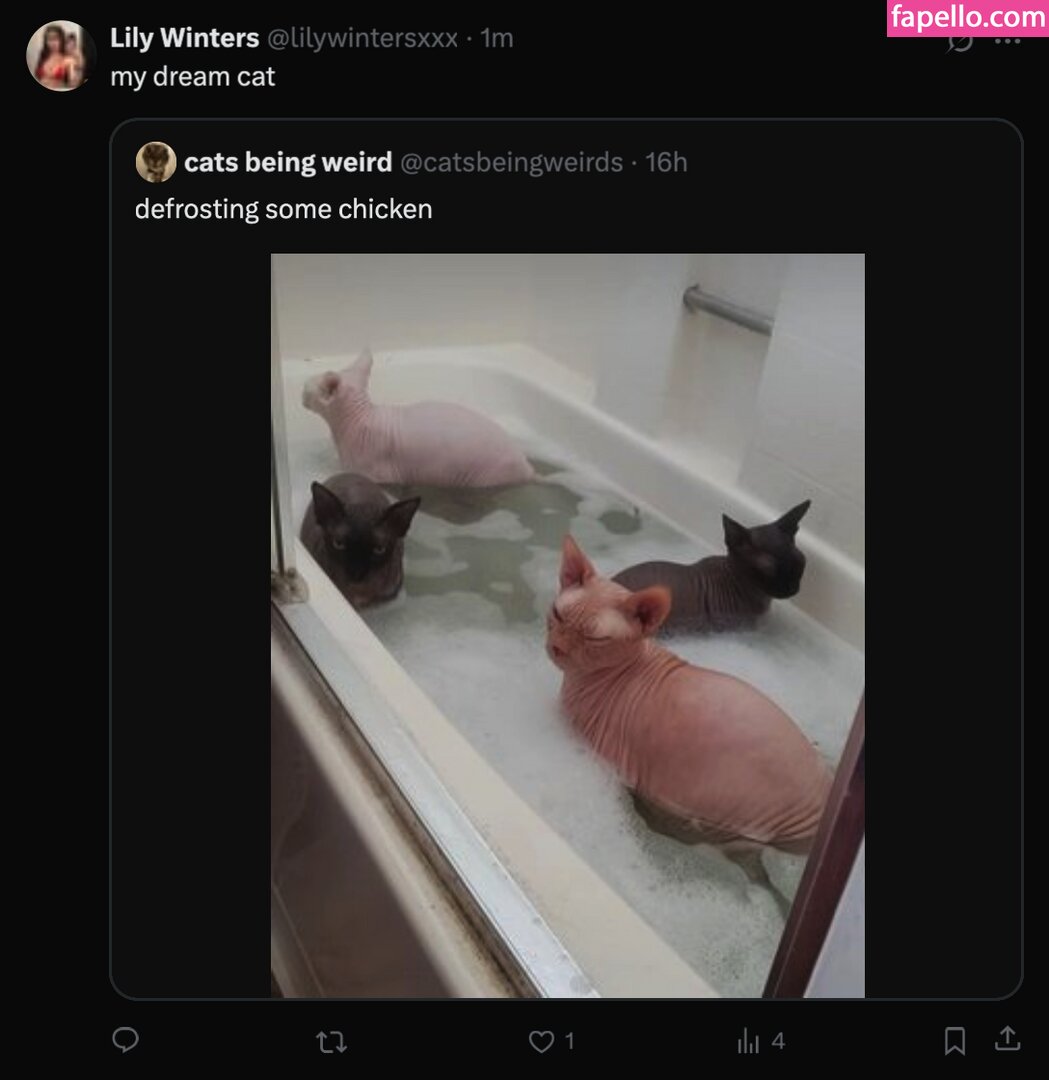Enlarge the hairless cats bathtub photo
1049x1080 pixels.
568,625
